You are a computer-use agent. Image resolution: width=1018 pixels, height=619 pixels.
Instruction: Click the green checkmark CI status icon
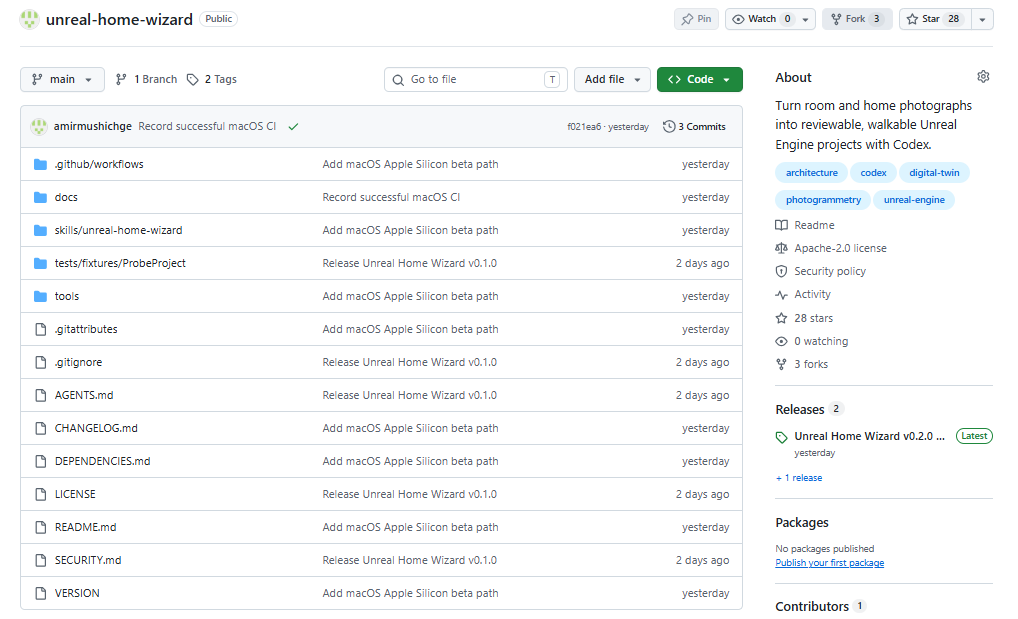pos(293,127)
